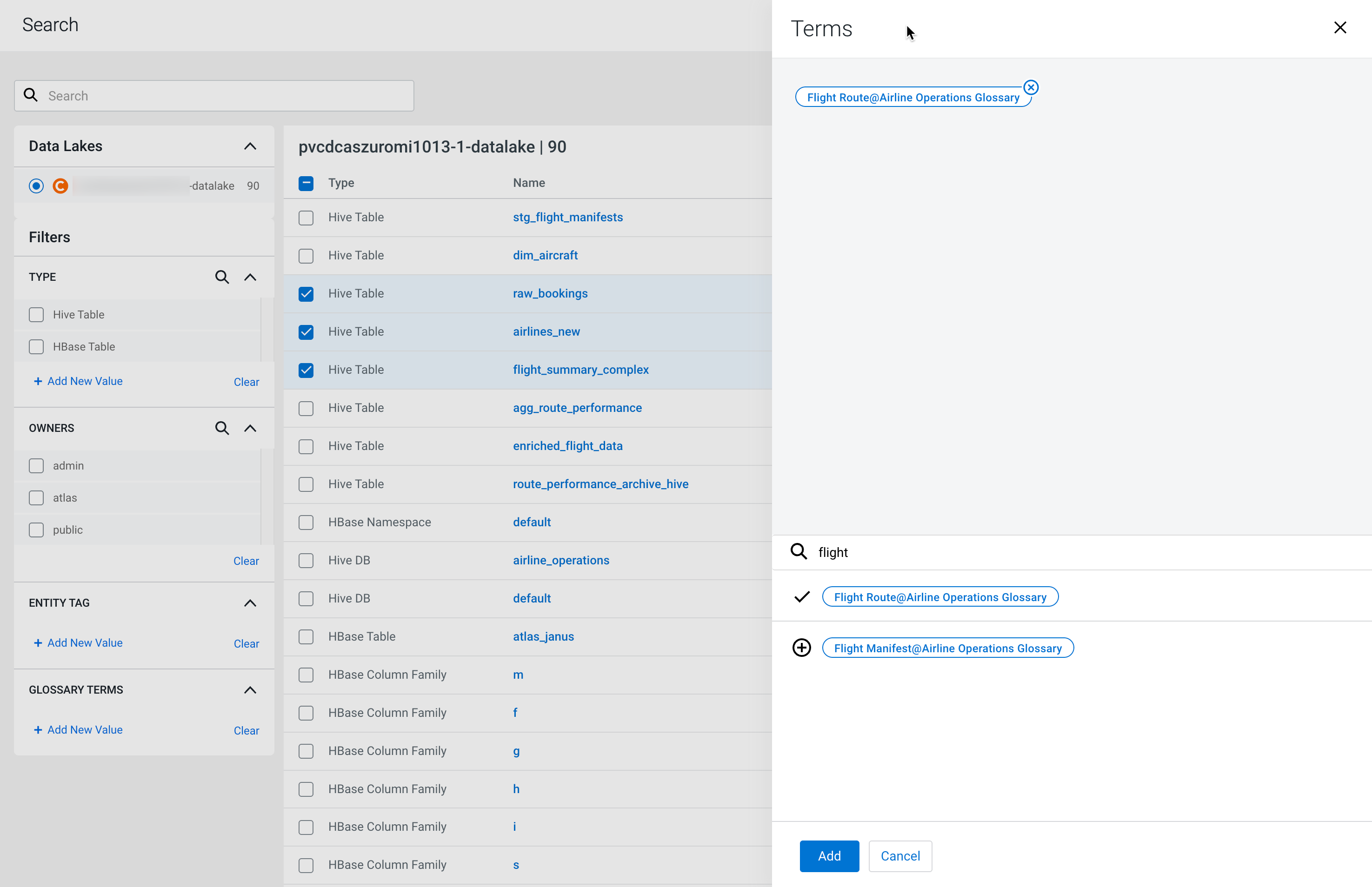This screenshot has width=1372, height=887.
Task: Click the orange datalake logo icon
Action: [60, 185]
